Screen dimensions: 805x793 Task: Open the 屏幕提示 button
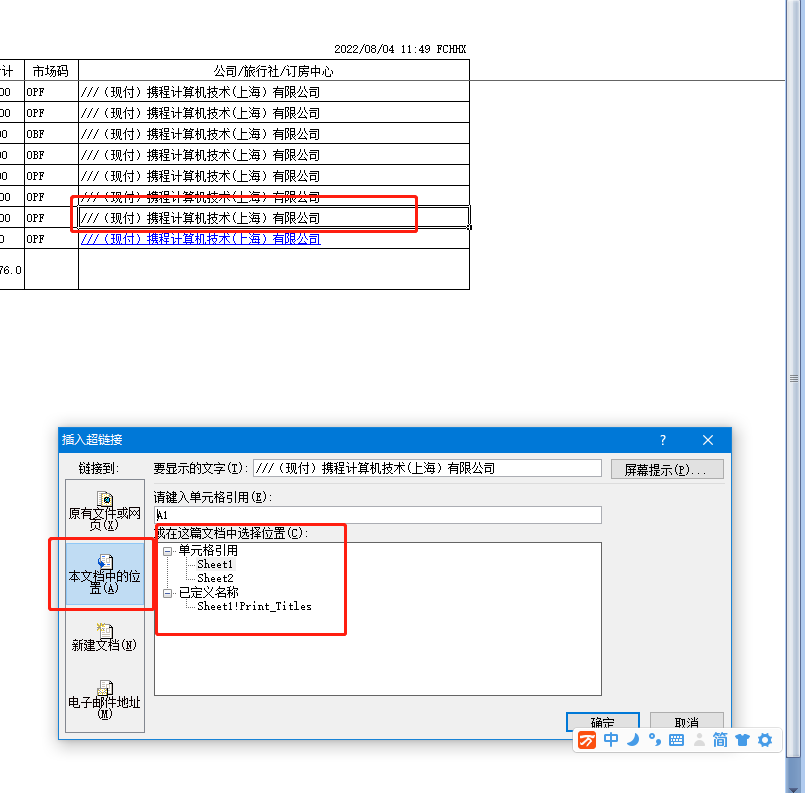(667, 469)
